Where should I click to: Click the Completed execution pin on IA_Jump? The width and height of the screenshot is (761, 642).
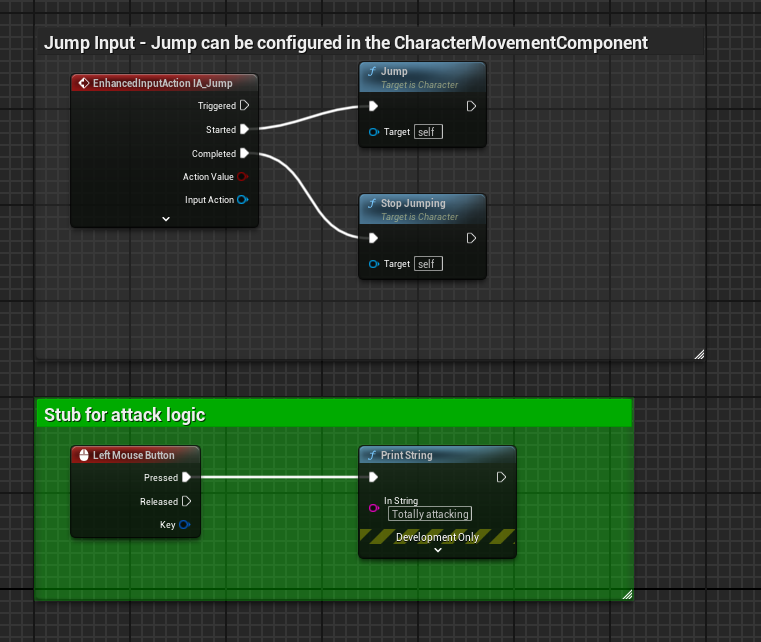(245, 153)
